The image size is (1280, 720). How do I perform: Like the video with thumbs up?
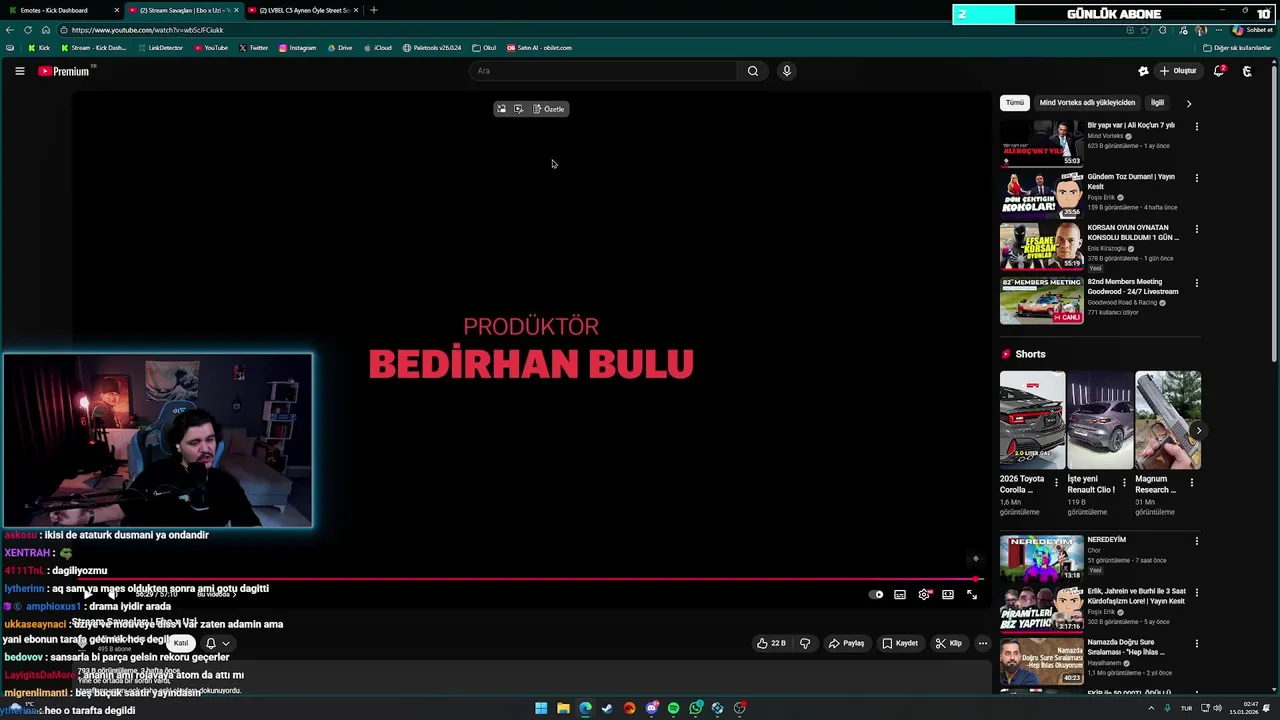pyautogui.click(x=771, y=643)
